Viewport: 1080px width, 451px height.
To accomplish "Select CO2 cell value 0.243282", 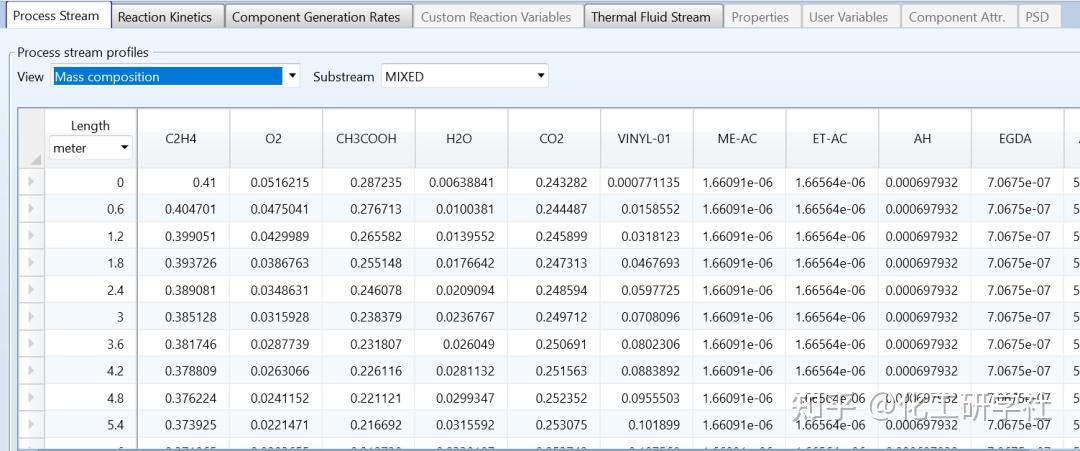I will tap(554, 182).
